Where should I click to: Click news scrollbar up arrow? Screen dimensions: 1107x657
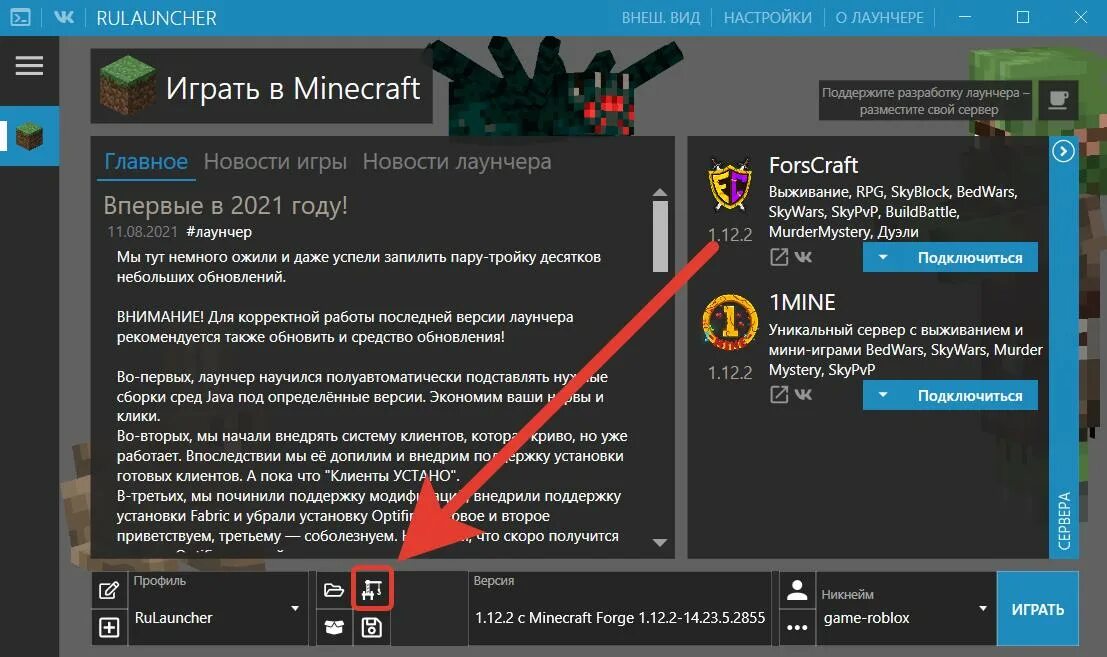[x=660, y=192]
